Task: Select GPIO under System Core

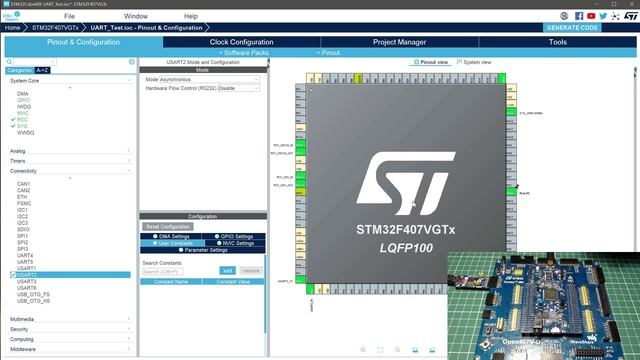Action: coord(23,100)
